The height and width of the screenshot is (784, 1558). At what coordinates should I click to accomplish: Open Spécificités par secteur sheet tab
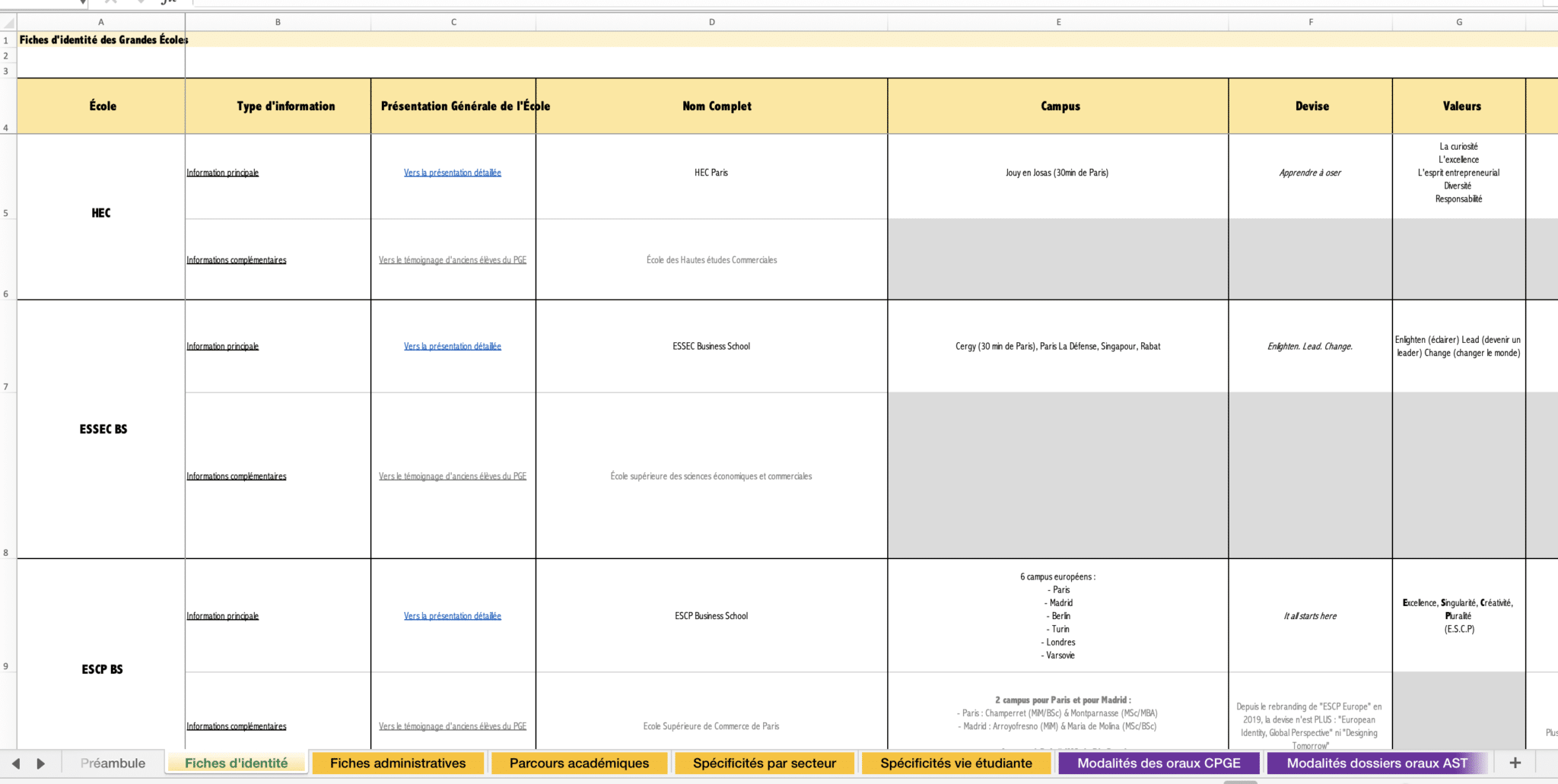tap(764, 763)
